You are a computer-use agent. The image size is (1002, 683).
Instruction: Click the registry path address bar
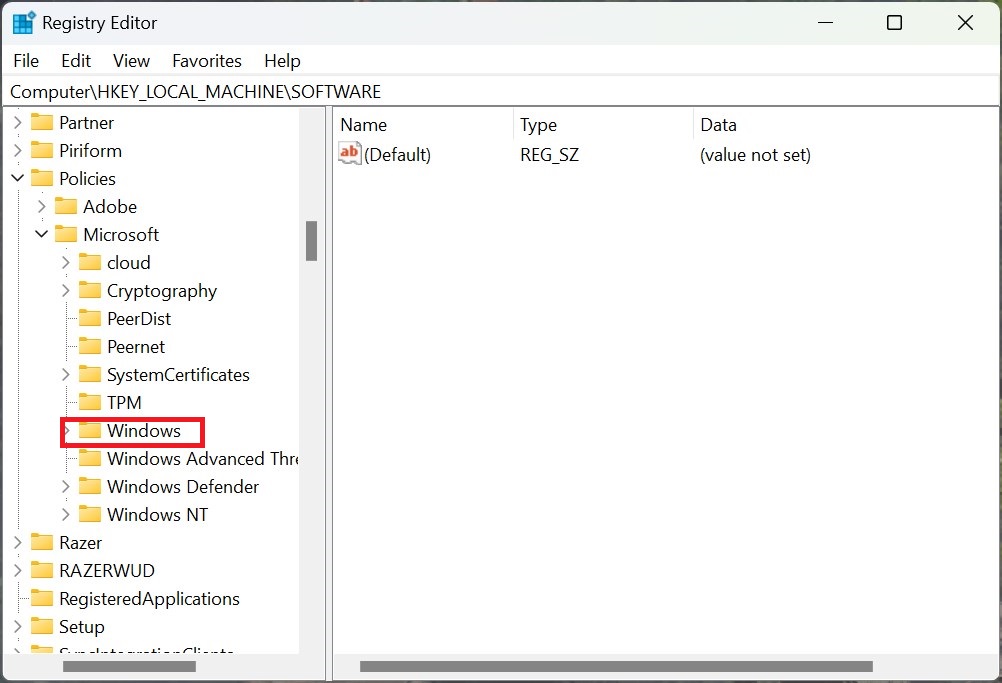click(500, 92)
